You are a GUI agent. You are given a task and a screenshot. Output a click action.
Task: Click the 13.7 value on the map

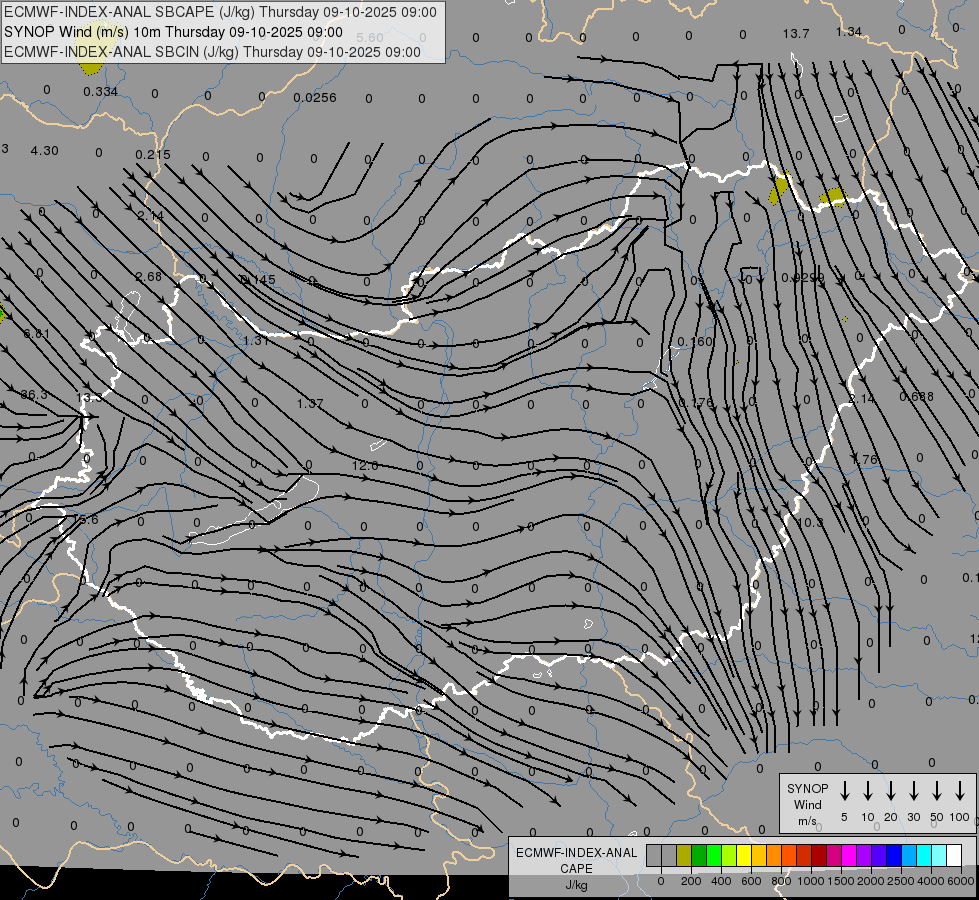click(x=796, y=34)
